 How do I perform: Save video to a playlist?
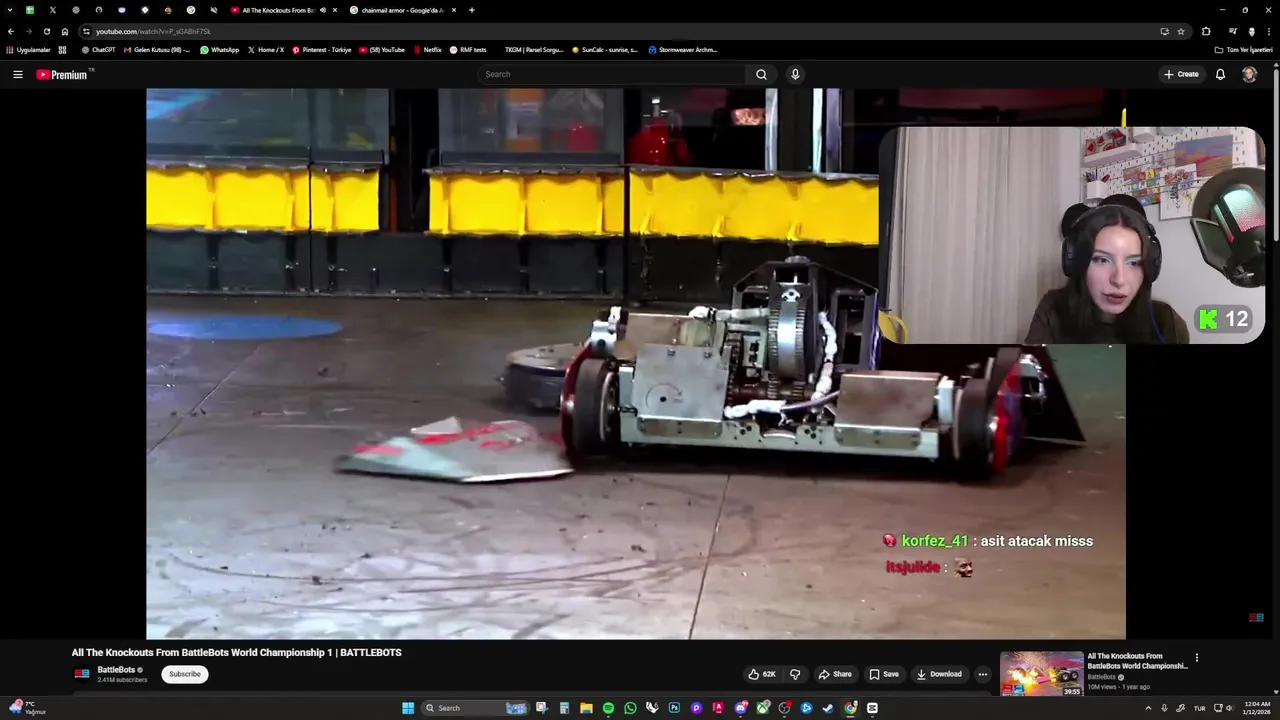click(884, 674)
